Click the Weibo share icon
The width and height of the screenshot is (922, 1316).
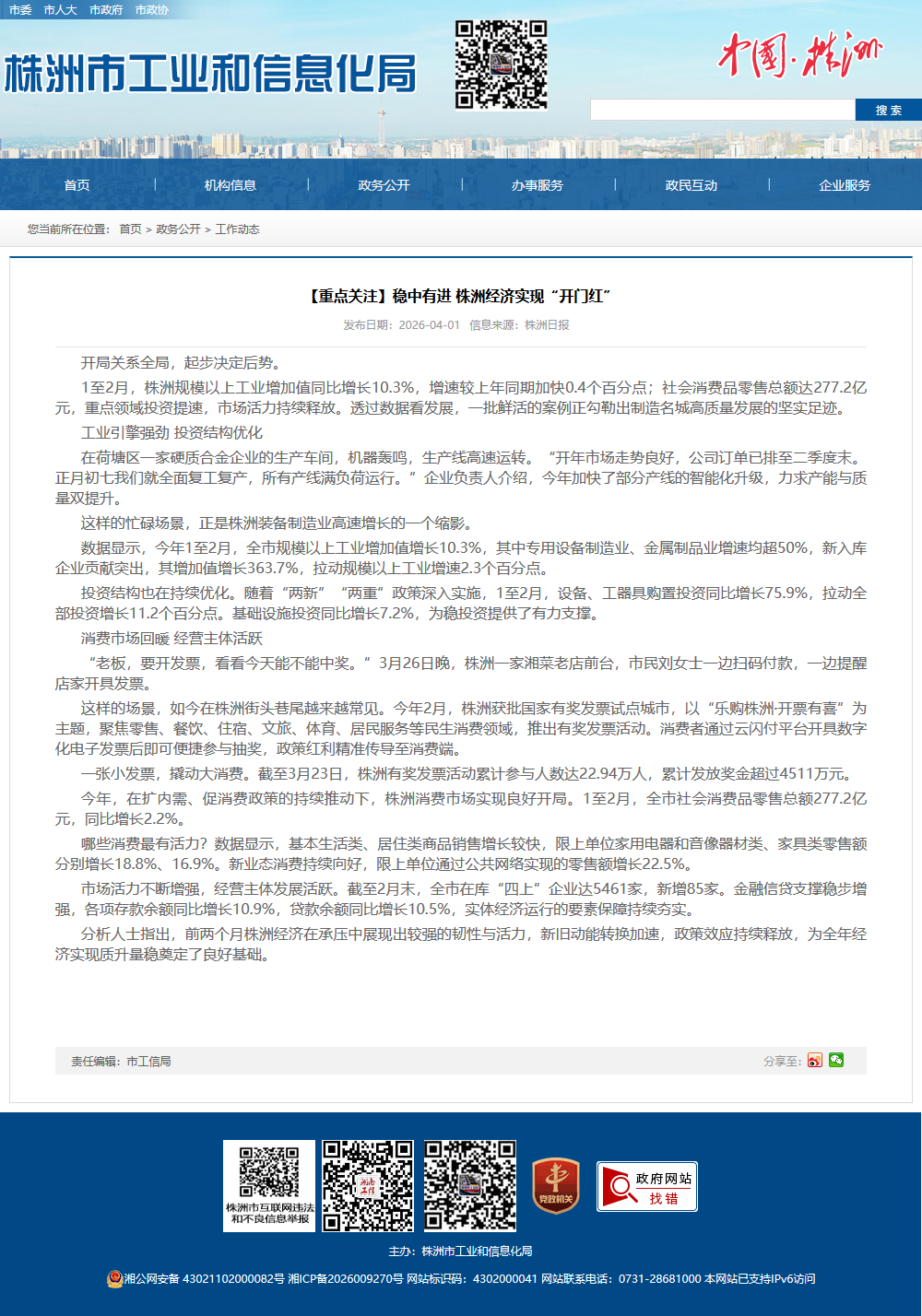[x=814, y=1061]
